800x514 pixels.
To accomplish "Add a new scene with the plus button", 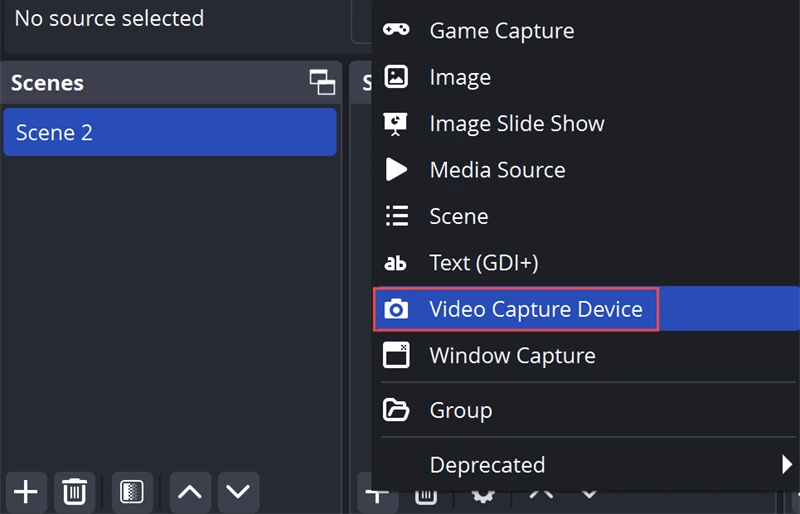I will coord(25,491).
